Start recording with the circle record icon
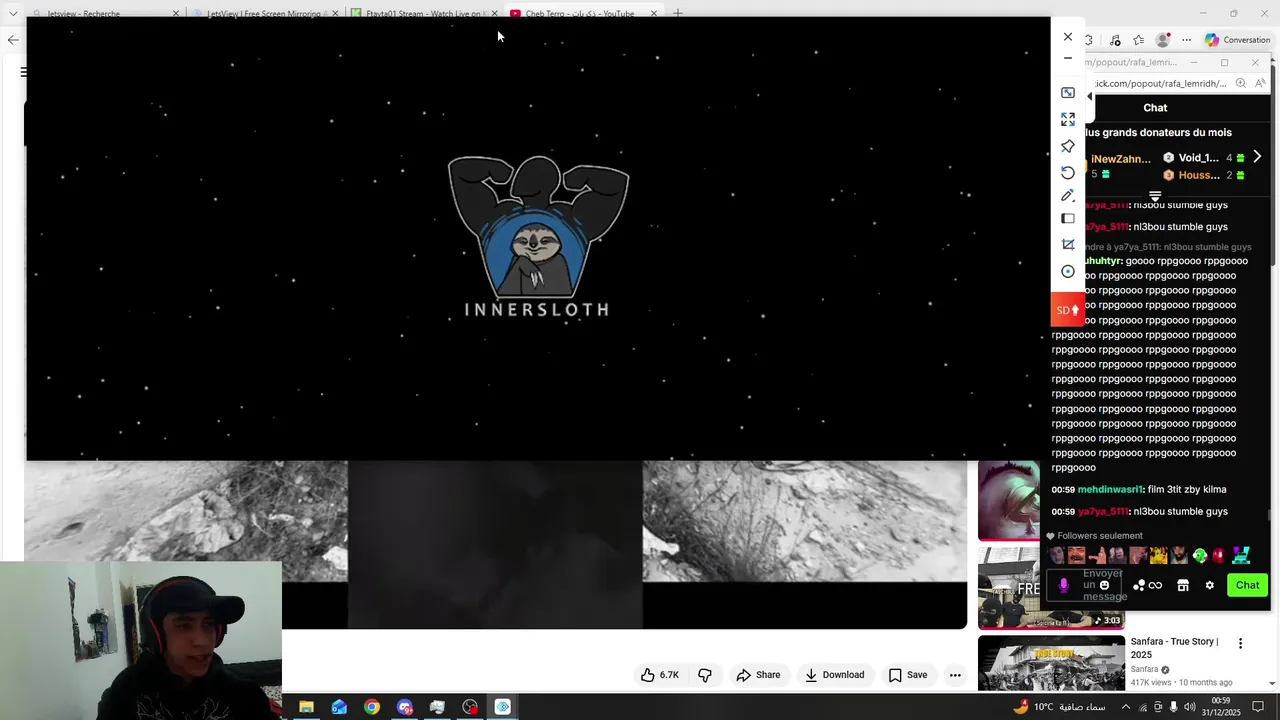 coord(1067,272)
